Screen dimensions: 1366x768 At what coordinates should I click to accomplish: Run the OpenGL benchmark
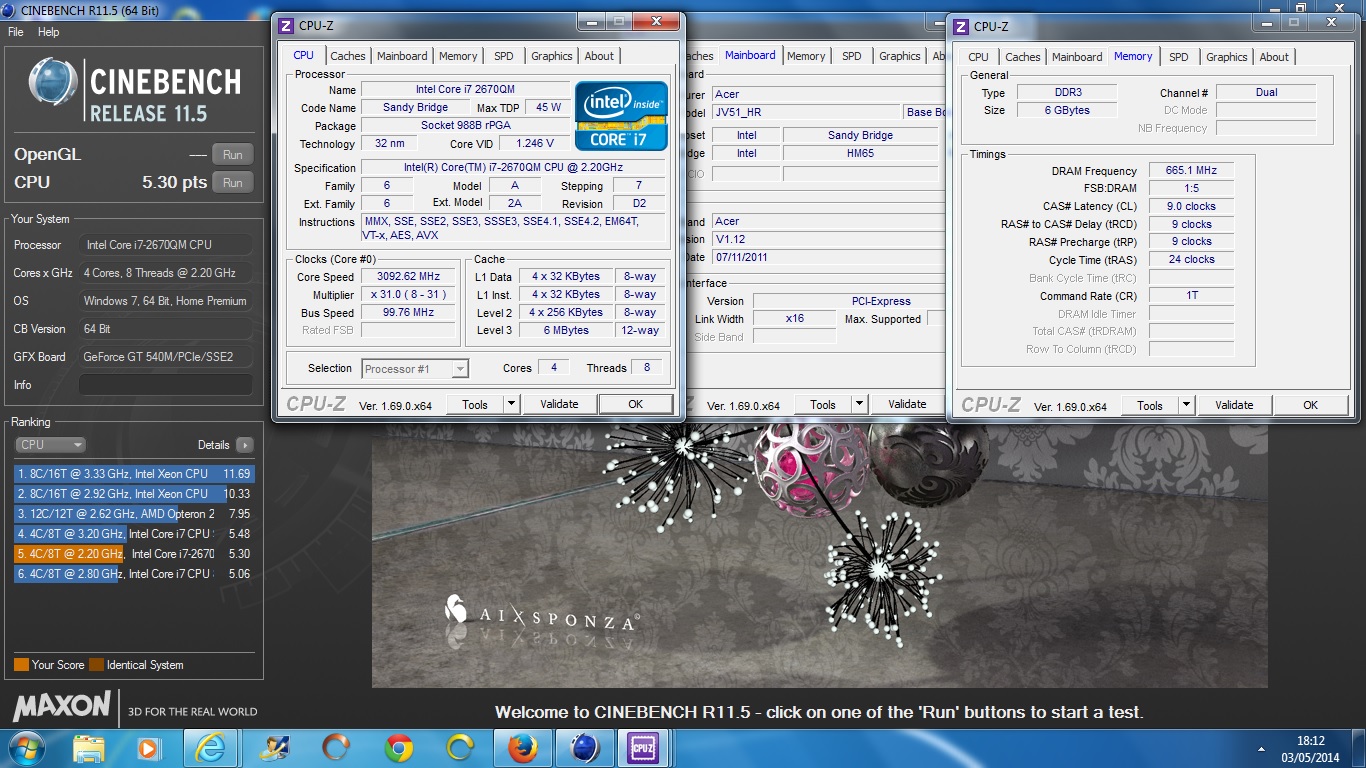pos(233,154)
